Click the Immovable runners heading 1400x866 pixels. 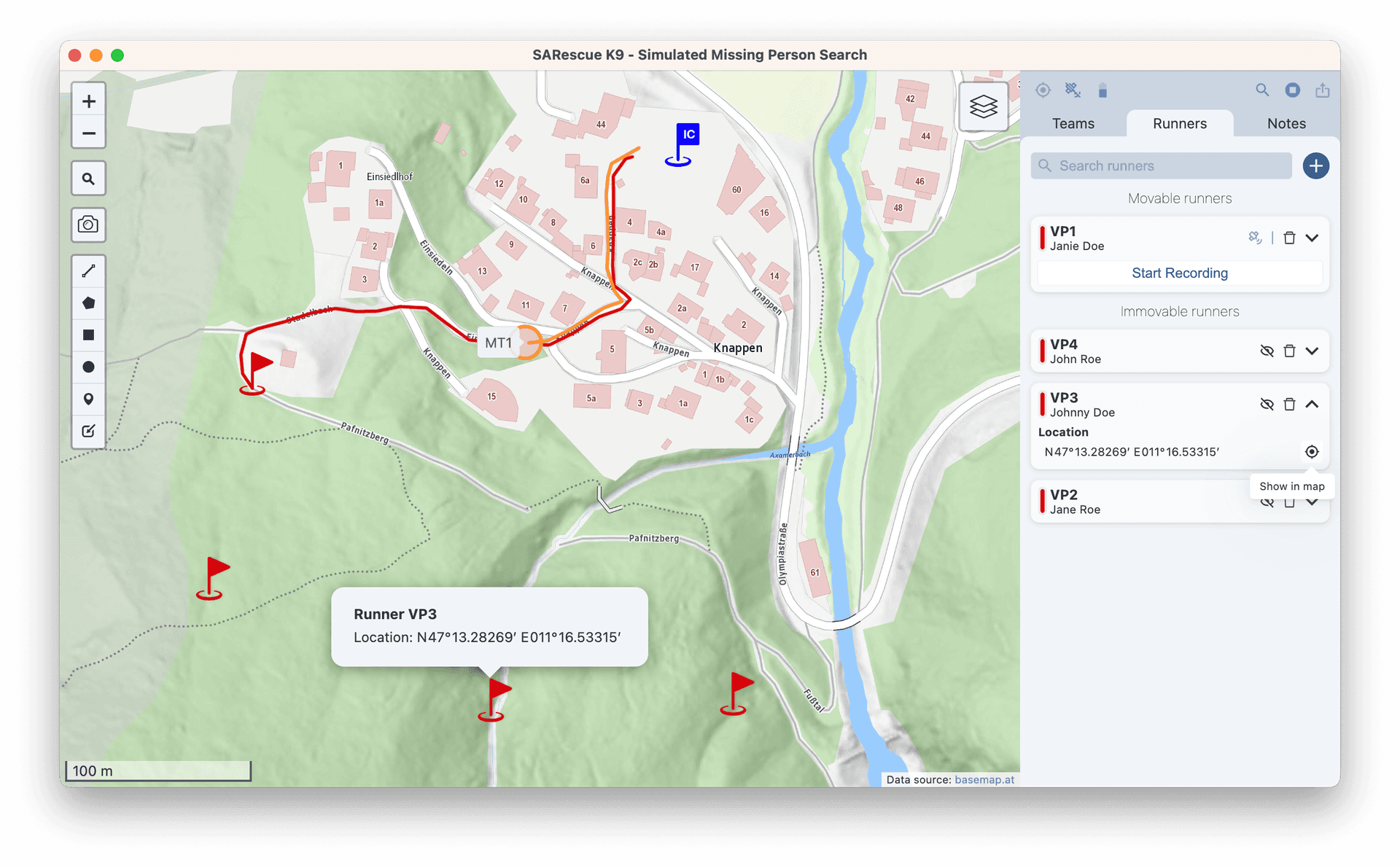click(x=1179, y=311)
